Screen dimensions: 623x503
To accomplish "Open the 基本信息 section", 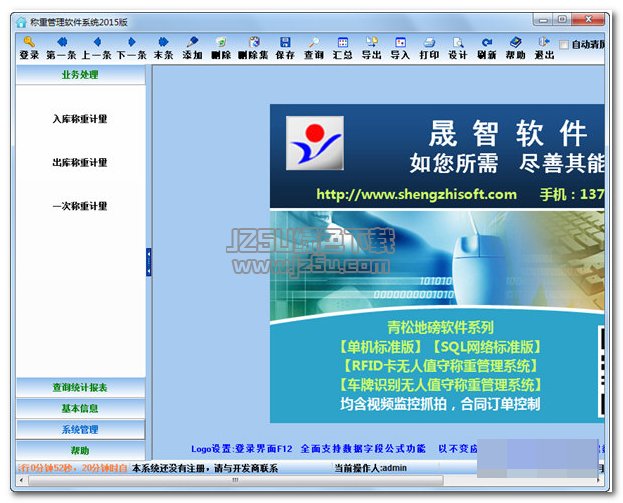I will [x=80, y=408].
